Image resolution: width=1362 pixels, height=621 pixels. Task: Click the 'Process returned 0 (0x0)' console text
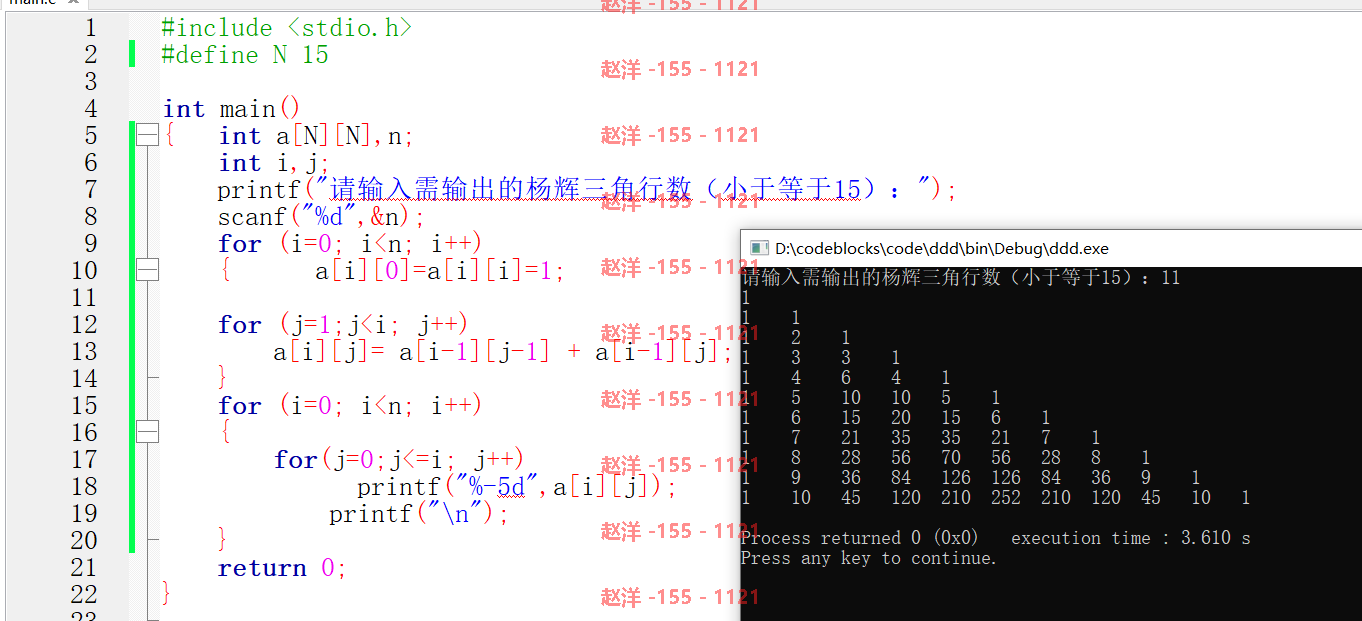pyautogui.click(x=860, y=538)
